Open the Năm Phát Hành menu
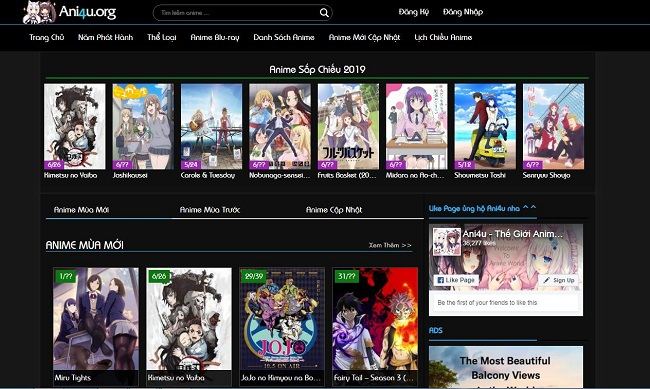The width and height of the screenshot is (650, 389). (105, 37)
